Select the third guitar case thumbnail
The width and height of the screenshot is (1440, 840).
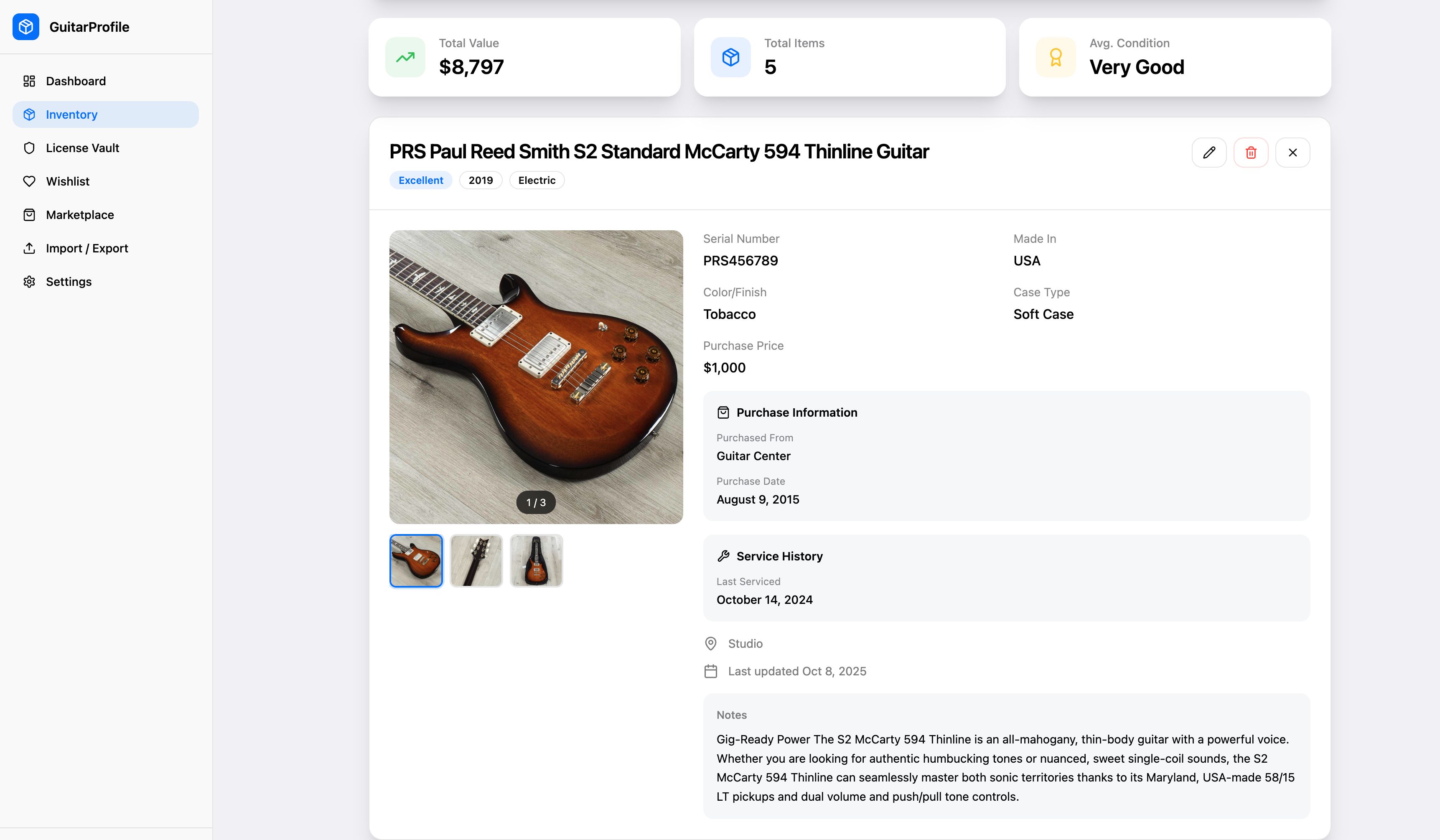pos(536,560)
